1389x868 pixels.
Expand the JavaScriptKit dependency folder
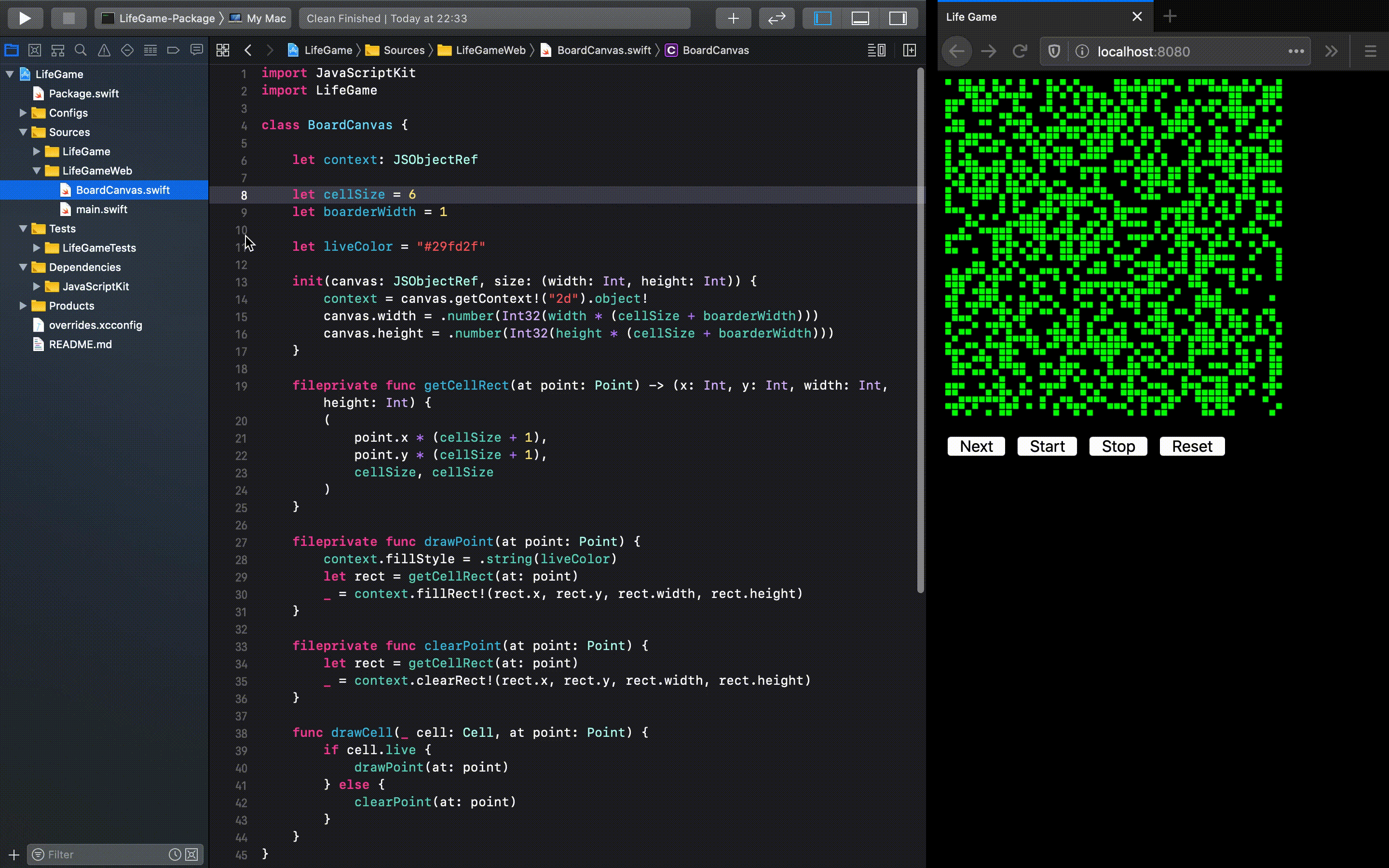coord(37,286)
